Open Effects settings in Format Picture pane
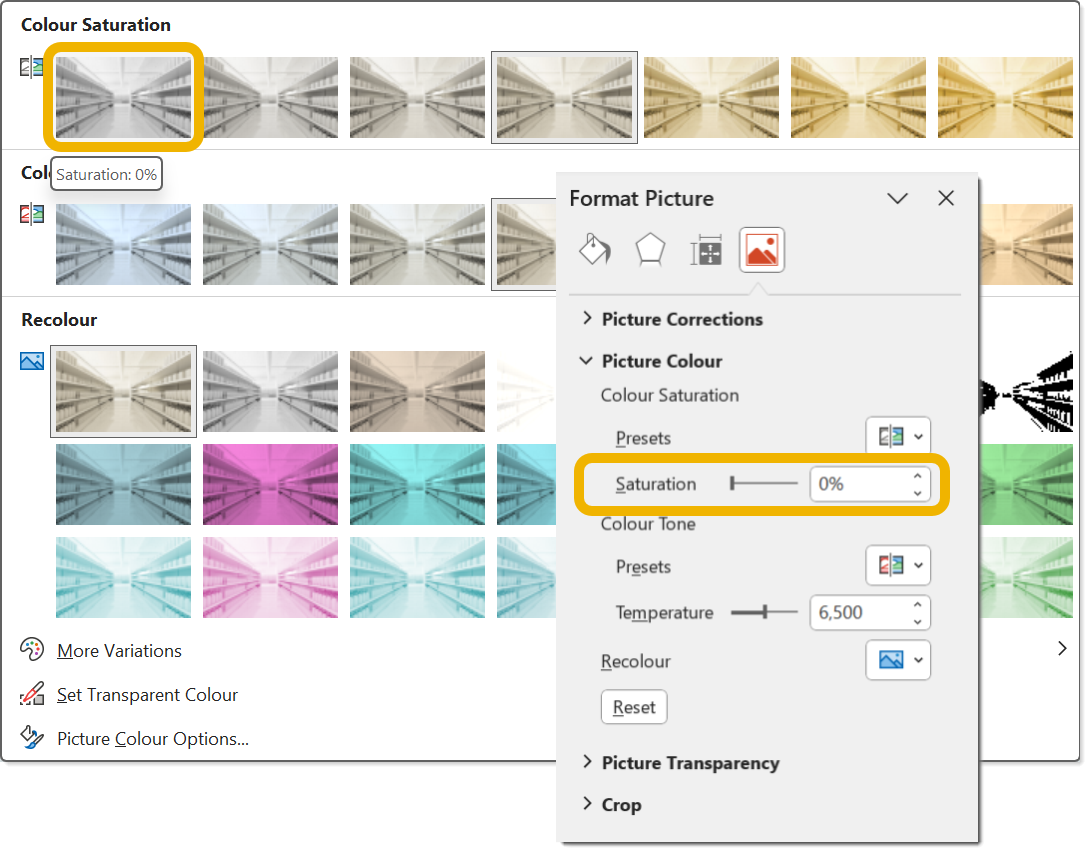 [x=651, y=250]
